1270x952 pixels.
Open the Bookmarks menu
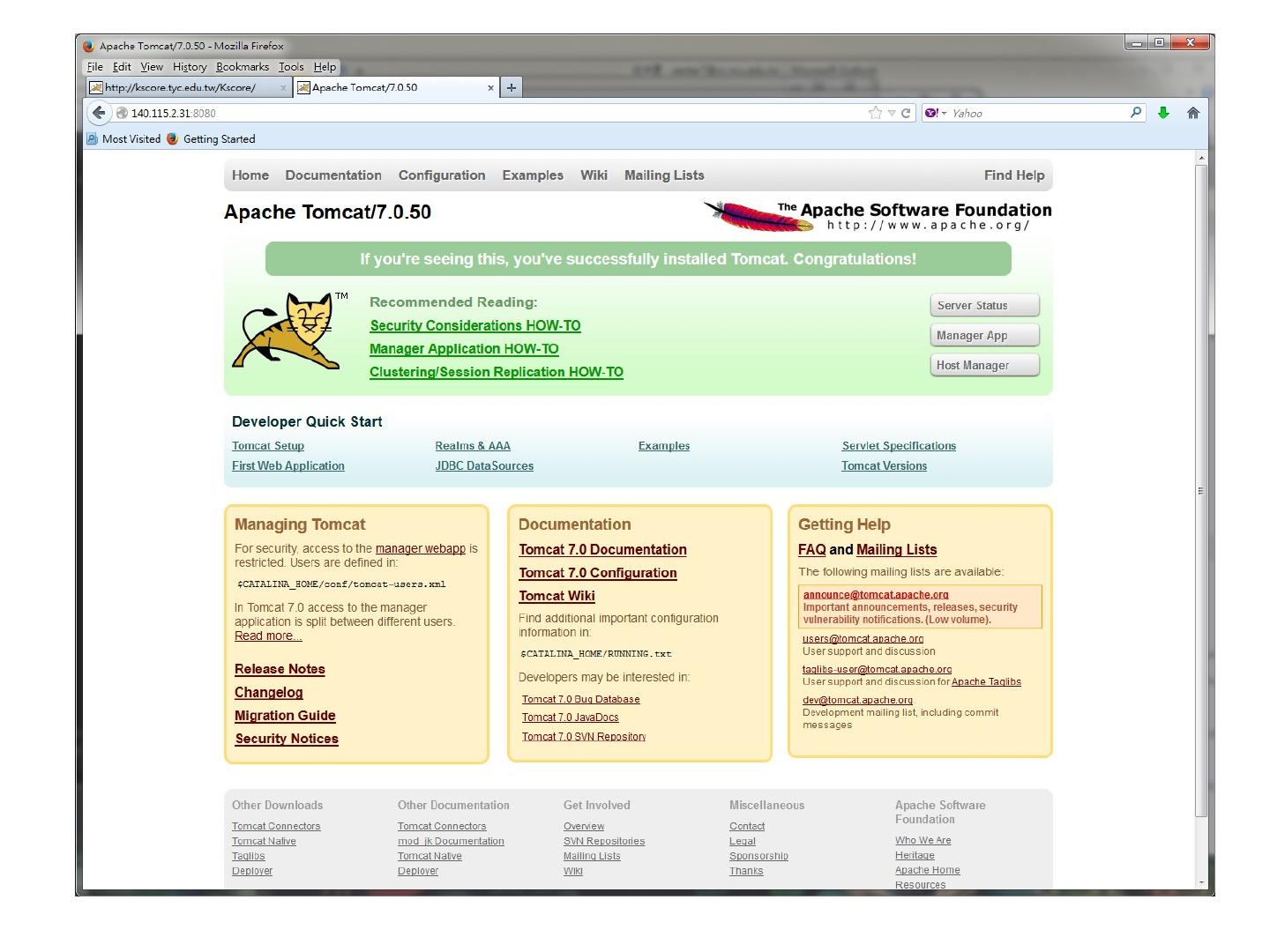click(243, 67)
